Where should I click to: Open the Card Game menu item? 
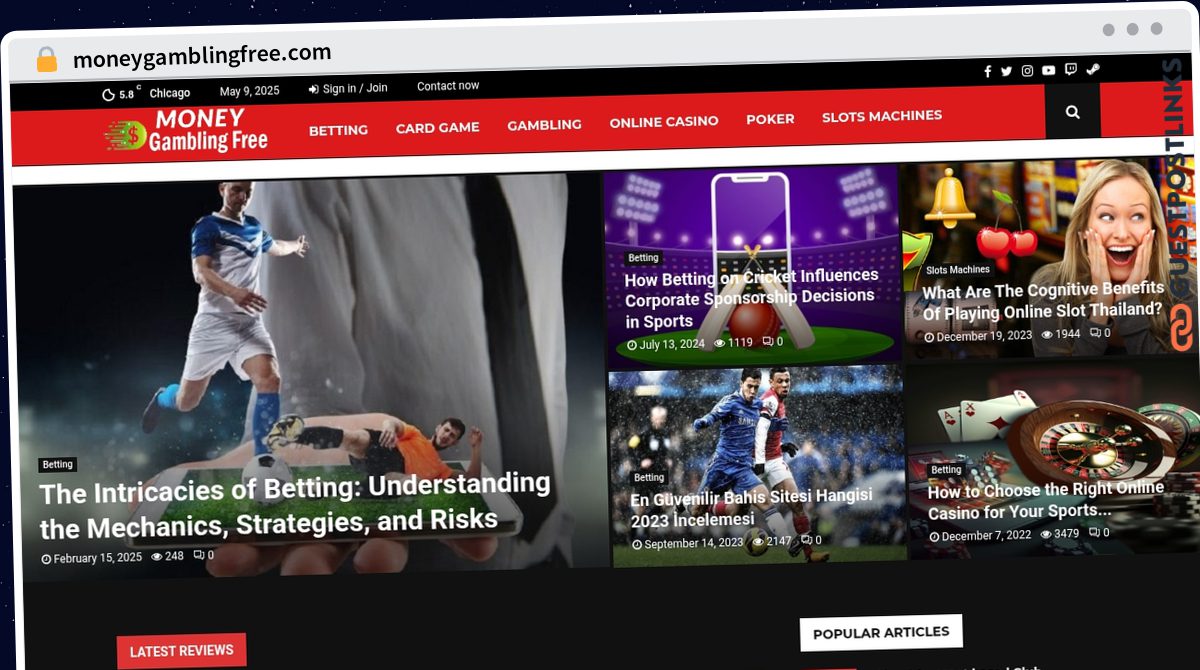point(437,128)
